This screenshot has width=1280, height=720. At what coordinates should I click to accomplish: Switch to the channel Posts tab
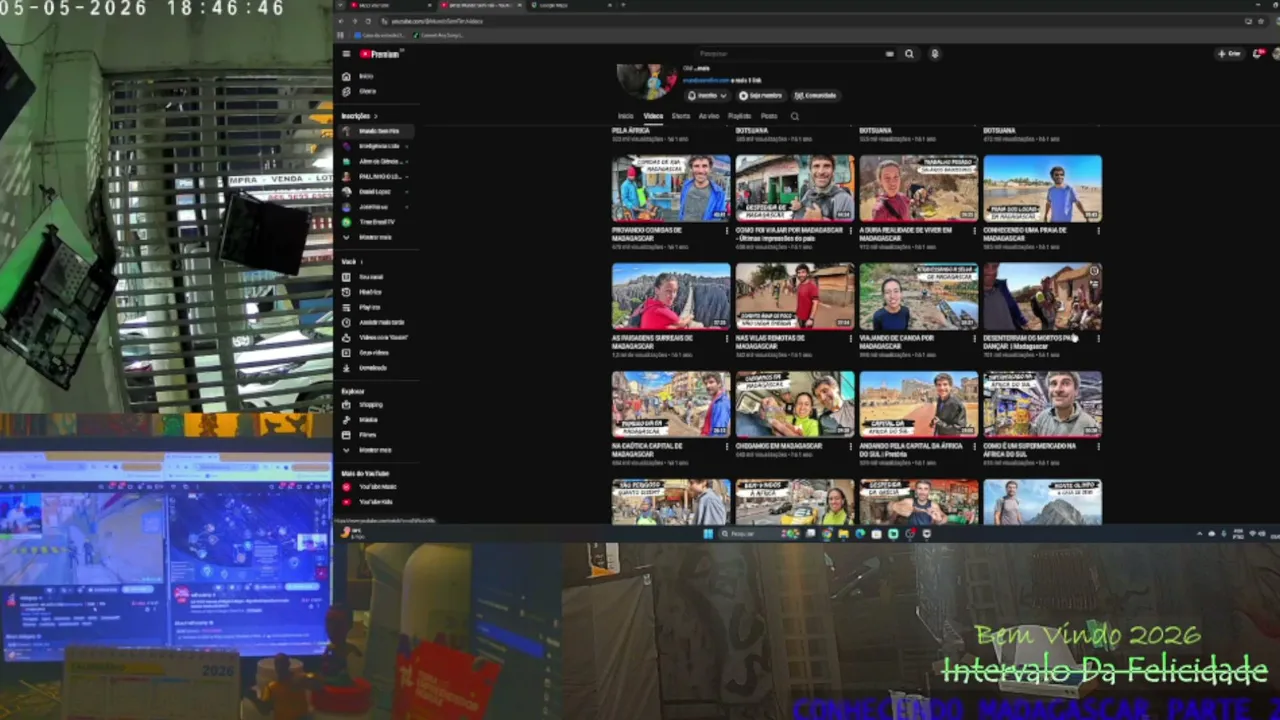pos(769,116)
